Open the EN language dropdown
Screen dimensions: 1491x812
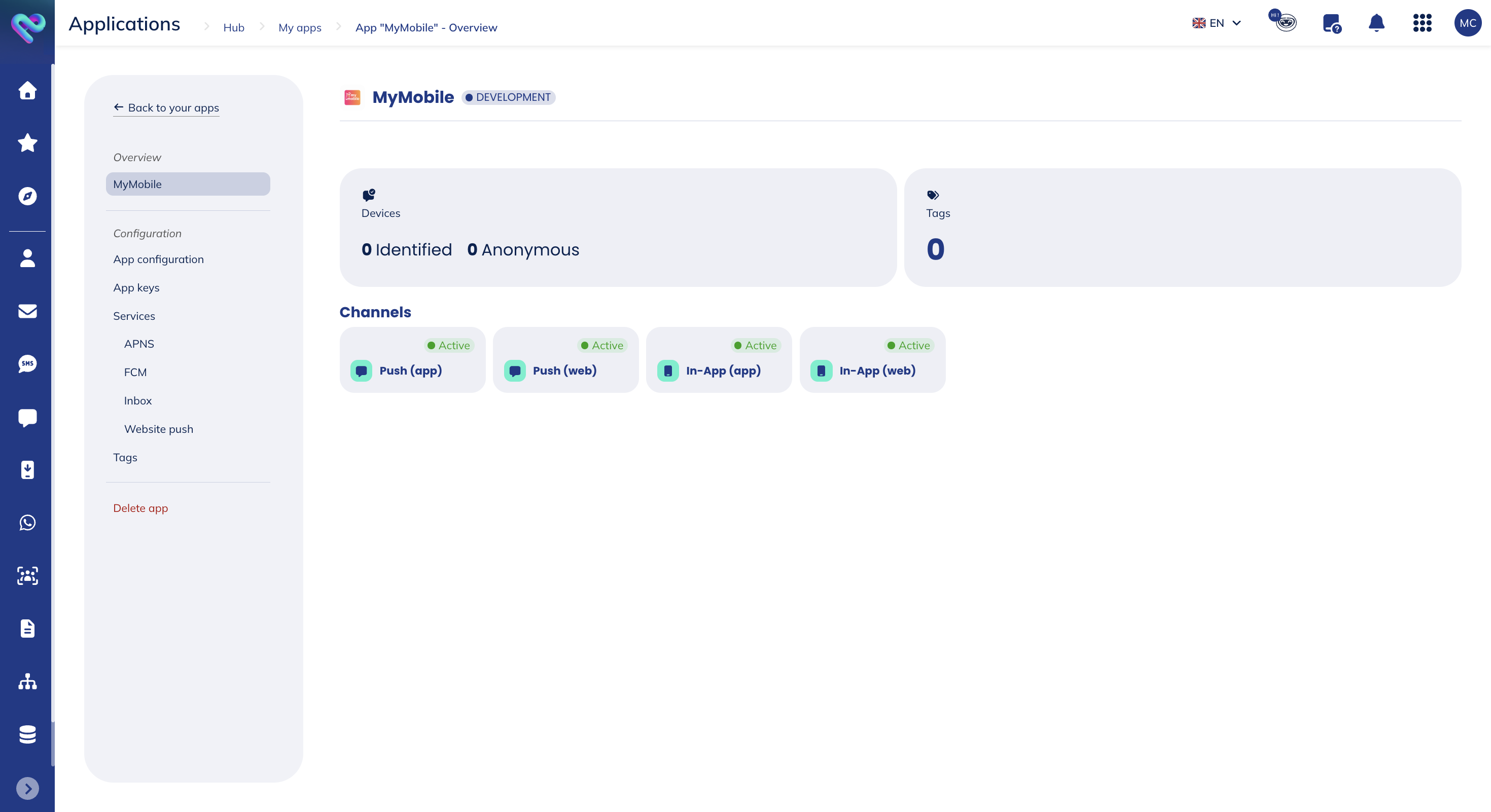[x=1216, y=23]
